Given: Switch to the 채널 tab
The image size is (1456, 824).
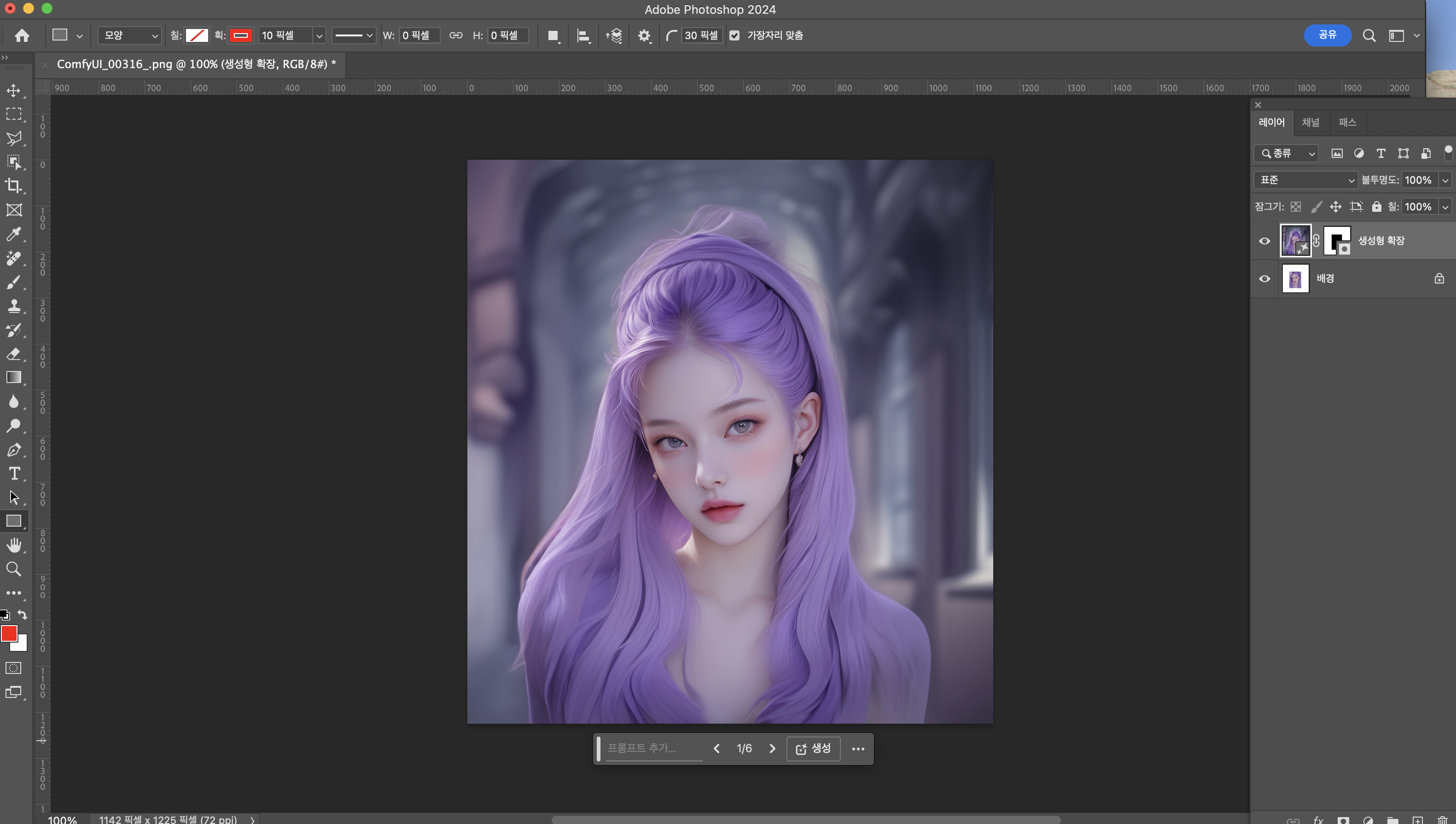Looking at the screenshot, I should [x=1310, y=122].
